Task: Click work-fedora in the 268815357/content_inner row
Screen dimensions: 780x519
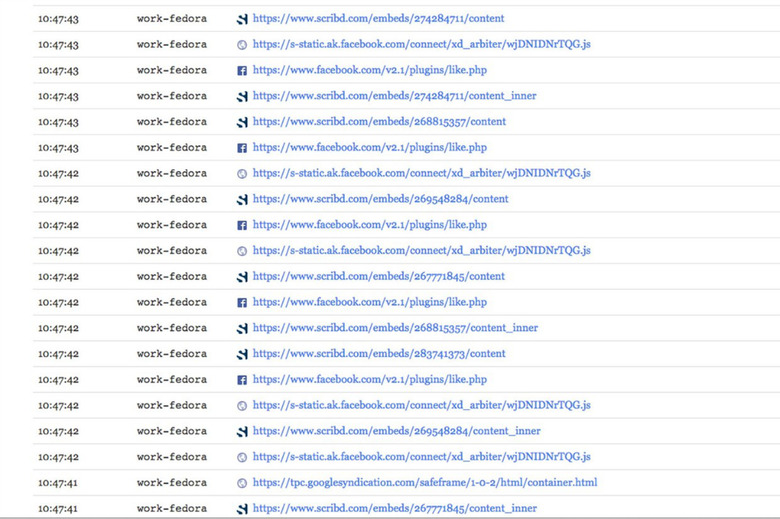Action: pos(172,328)
